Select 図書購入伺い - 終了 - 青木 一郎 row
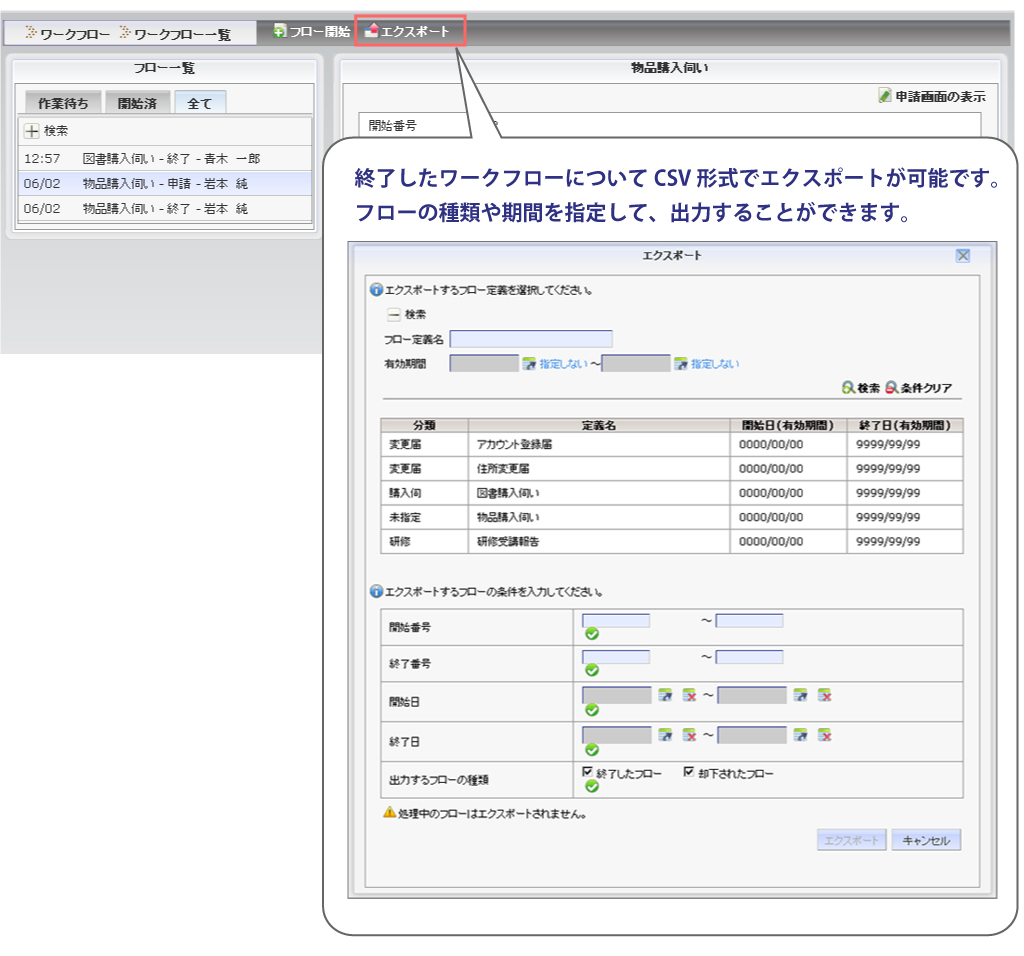 [165, 159]
